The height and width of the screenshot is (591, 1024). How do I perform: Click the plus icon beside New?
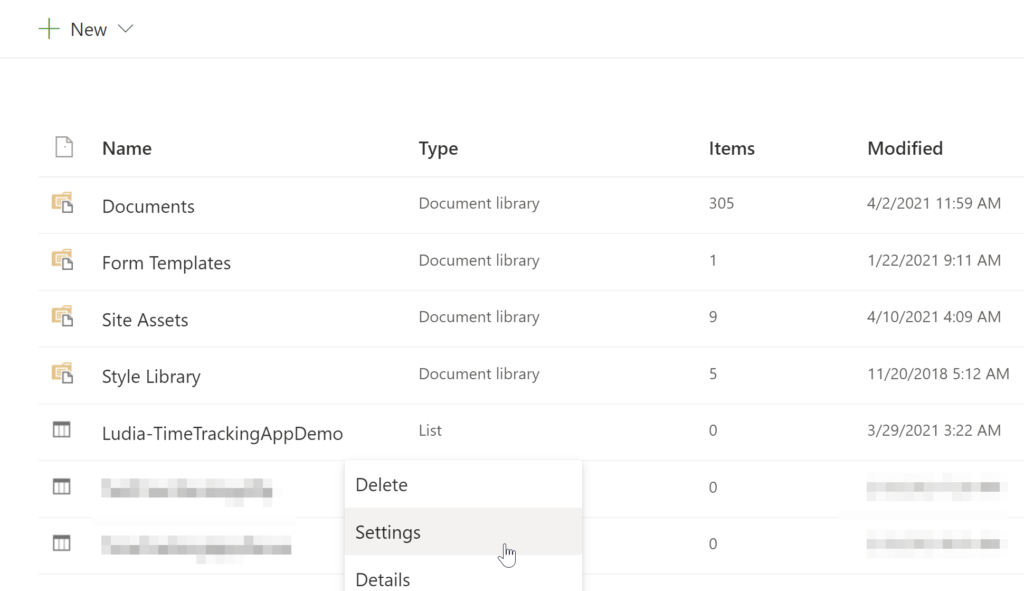coord(48,29)
